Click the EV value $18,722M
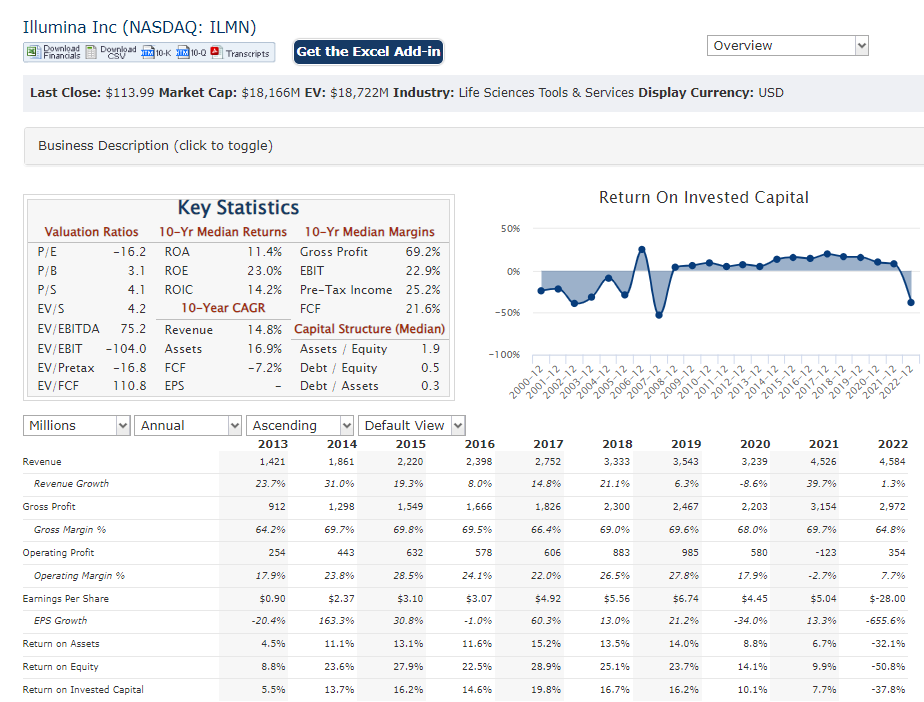Screen dimensions: 924x702 click(x=359, y=93)
